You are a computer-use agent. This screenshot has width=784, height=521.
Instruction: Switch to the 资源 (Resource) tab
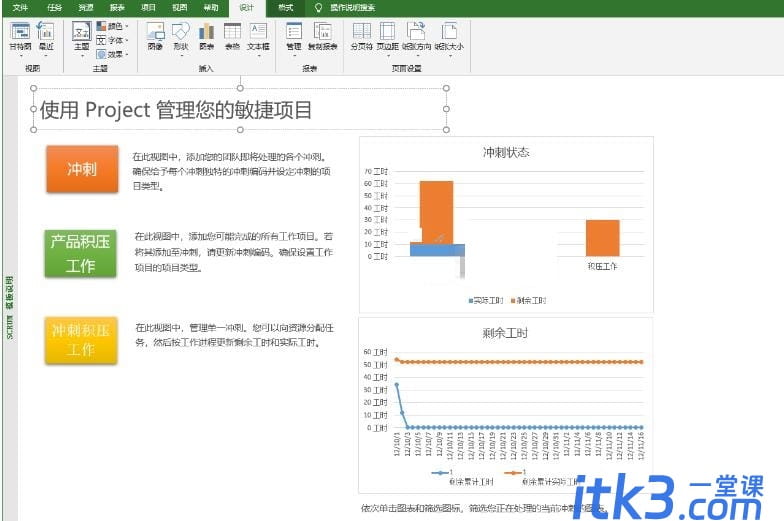coord(86,8)
